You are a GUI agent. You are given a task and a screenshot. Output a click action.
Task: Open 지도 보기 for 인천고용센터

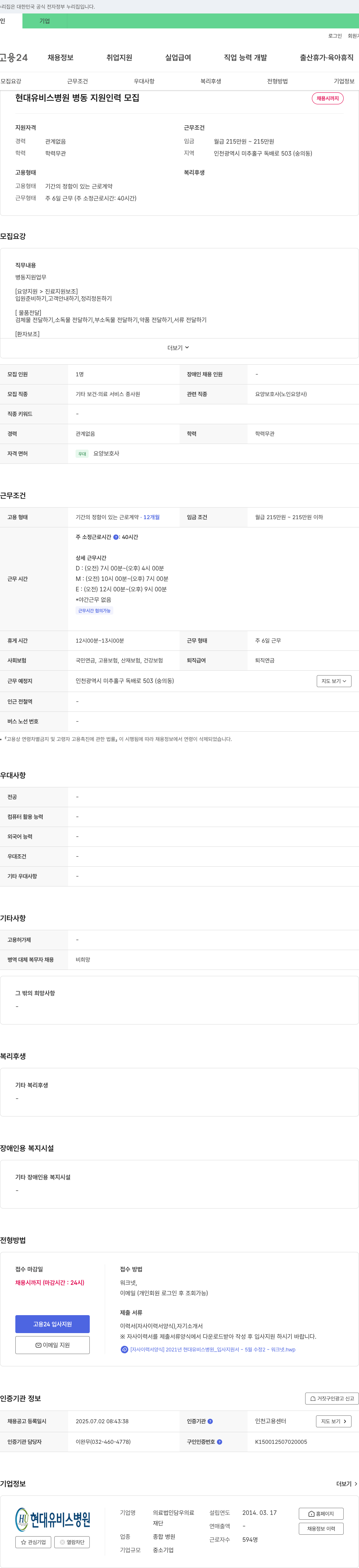[x=334, y=1421]
